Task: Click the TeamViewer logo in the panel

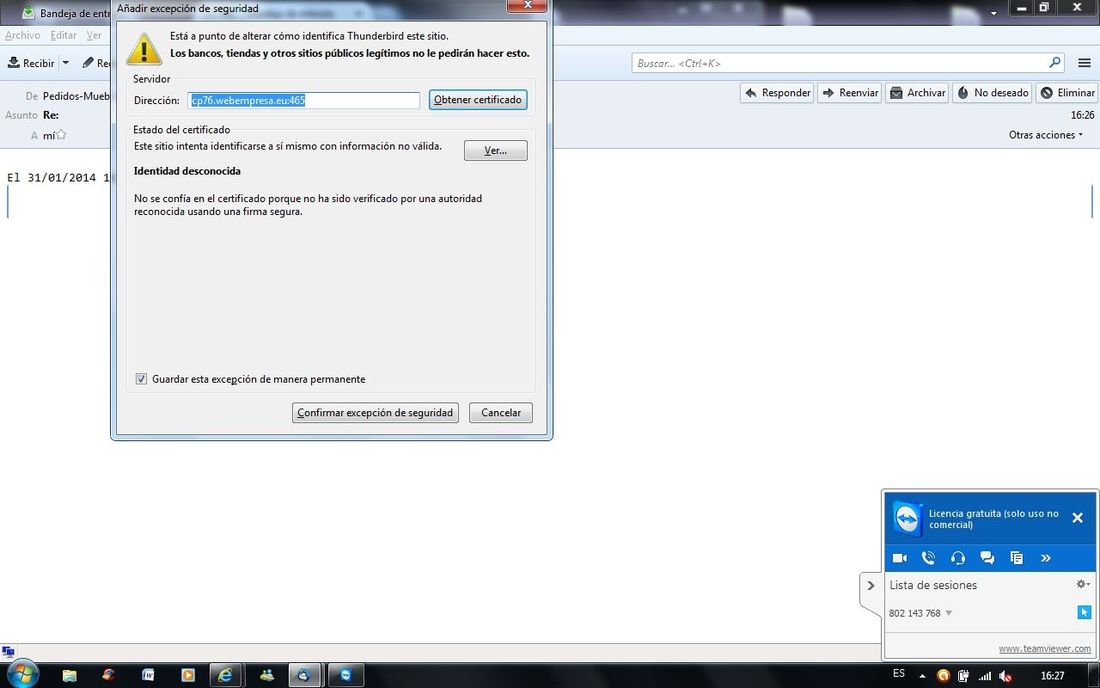Action: pos(907,520)
